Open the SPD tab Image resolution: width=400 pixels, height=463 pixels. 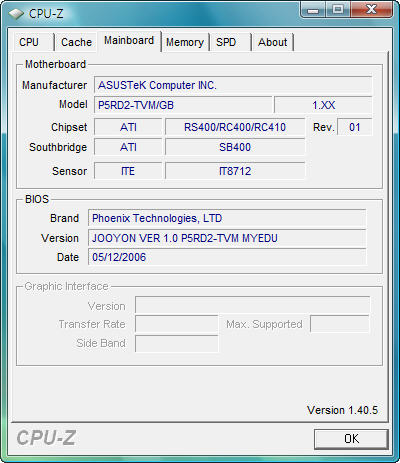pyautogui.click(x=229, y=42)
